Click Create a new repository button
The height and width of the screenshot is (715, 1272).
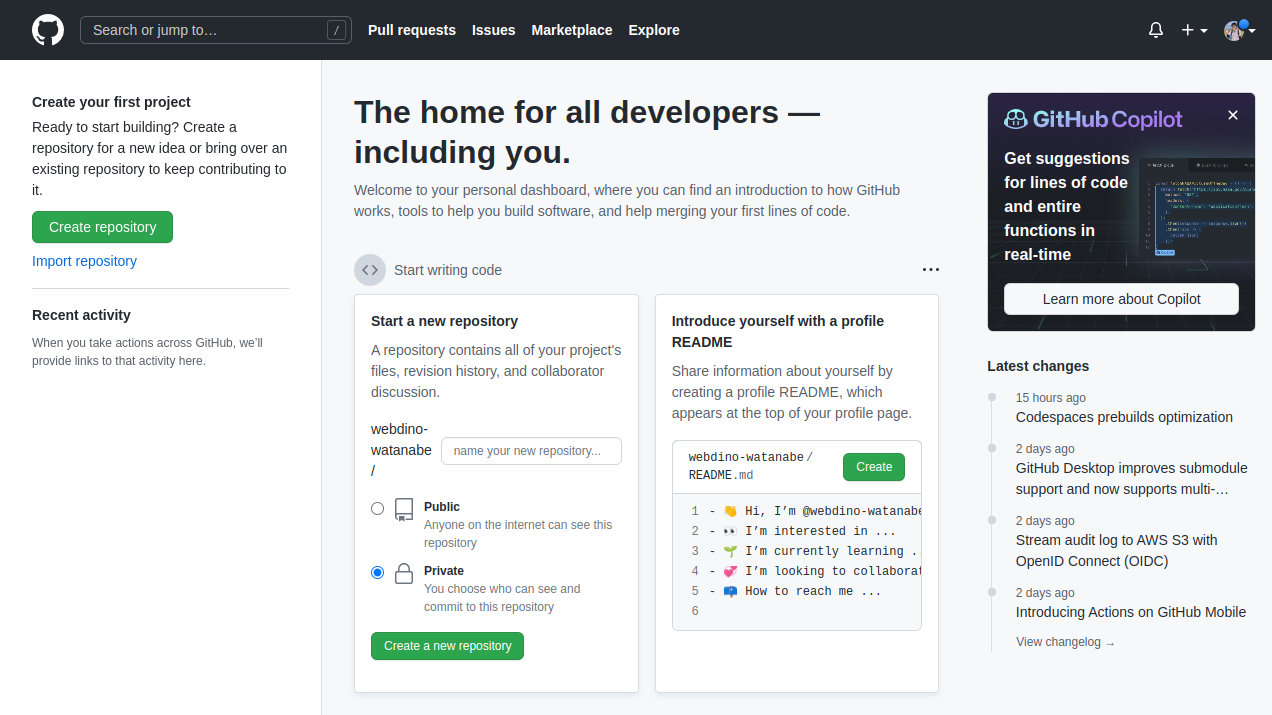click(447, 646)
